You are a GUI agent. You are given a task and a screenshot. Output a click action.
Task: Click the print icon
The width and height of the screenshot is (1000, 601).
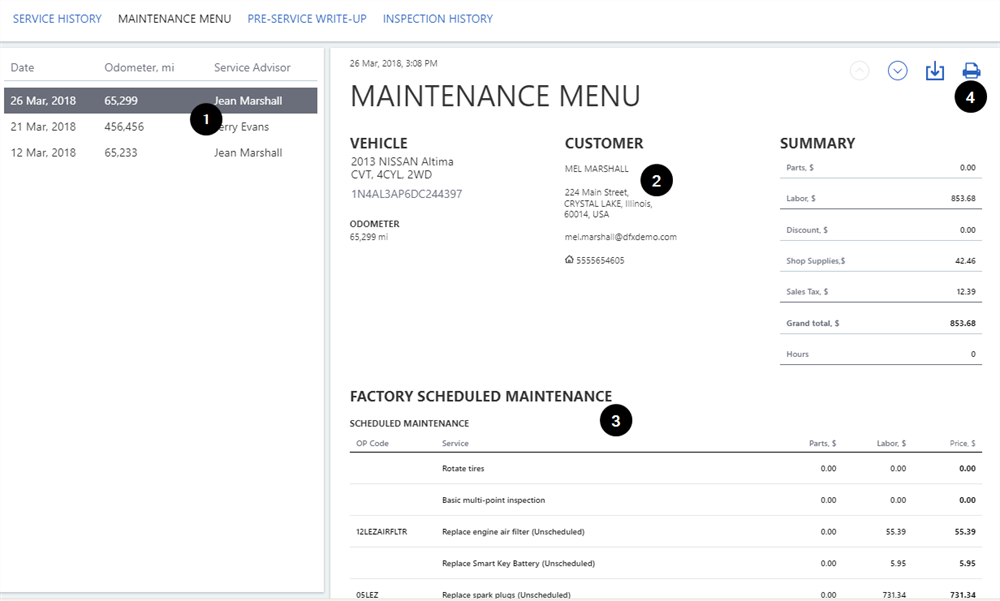tap(971, 71)
